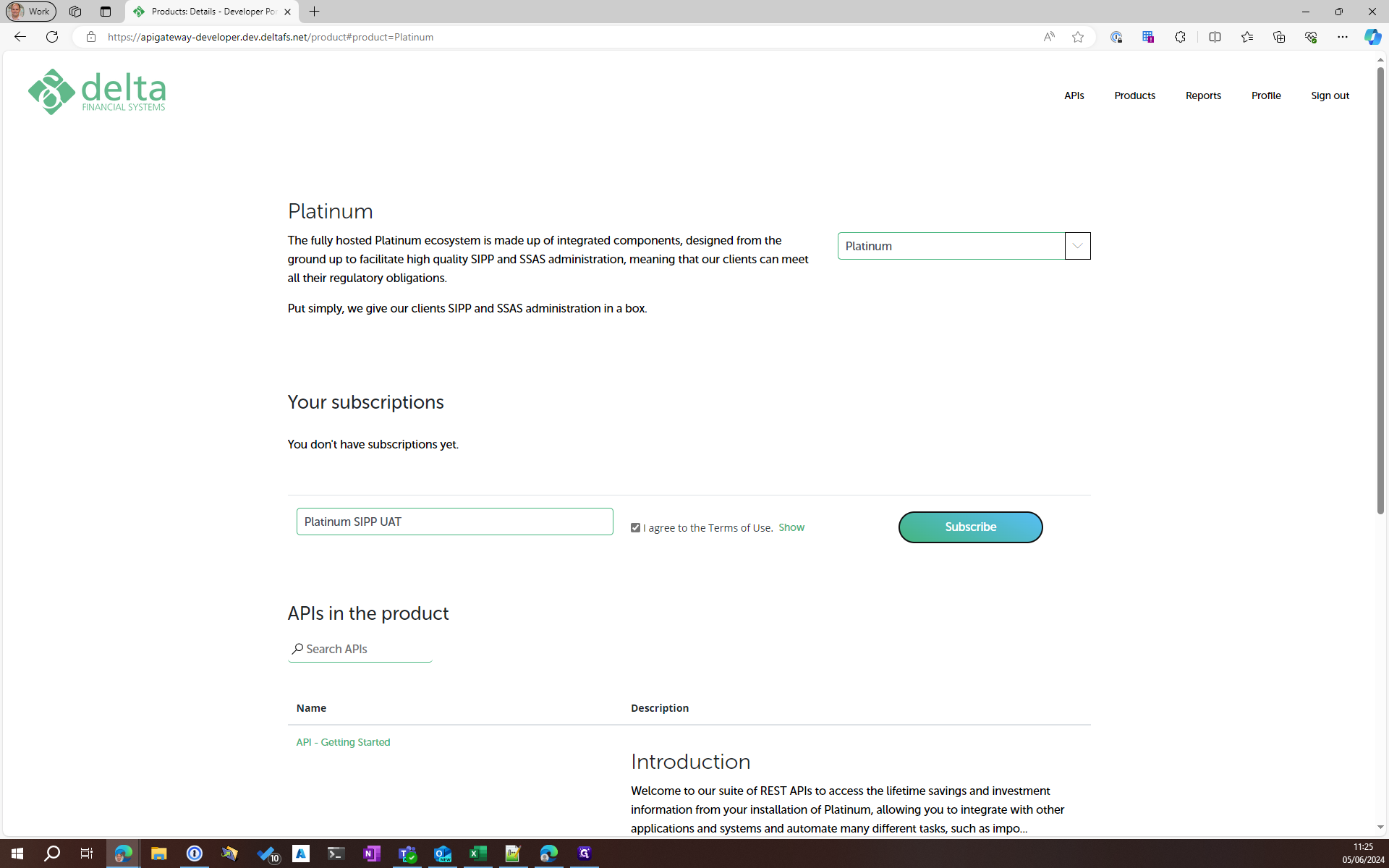Open the Profile navigation link
This screenshot has width=1389, height=868.
(x=1266, y=95)
